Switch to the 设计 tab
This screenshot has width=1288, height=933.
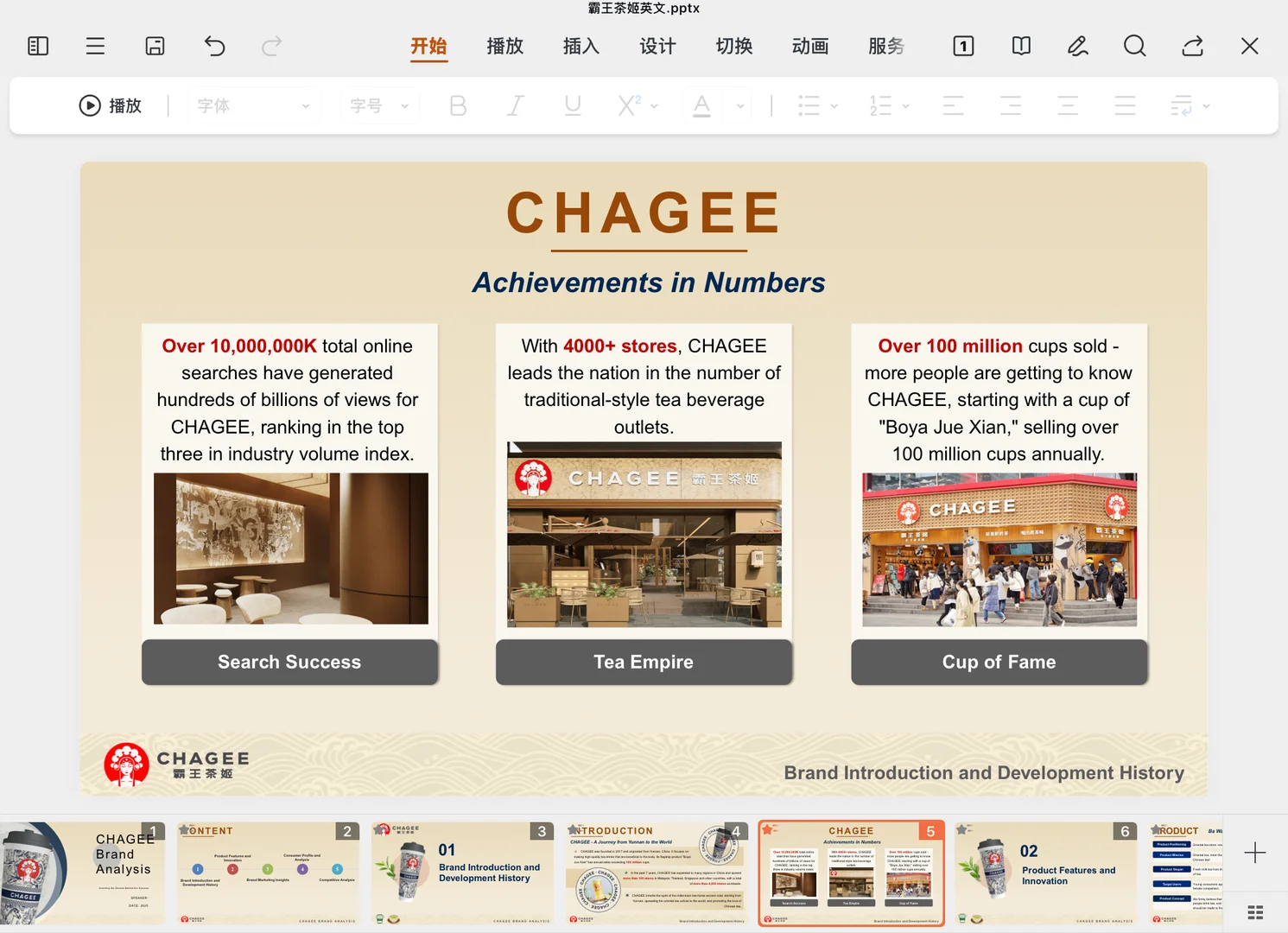pyautogui.click(x=657, y=46)
